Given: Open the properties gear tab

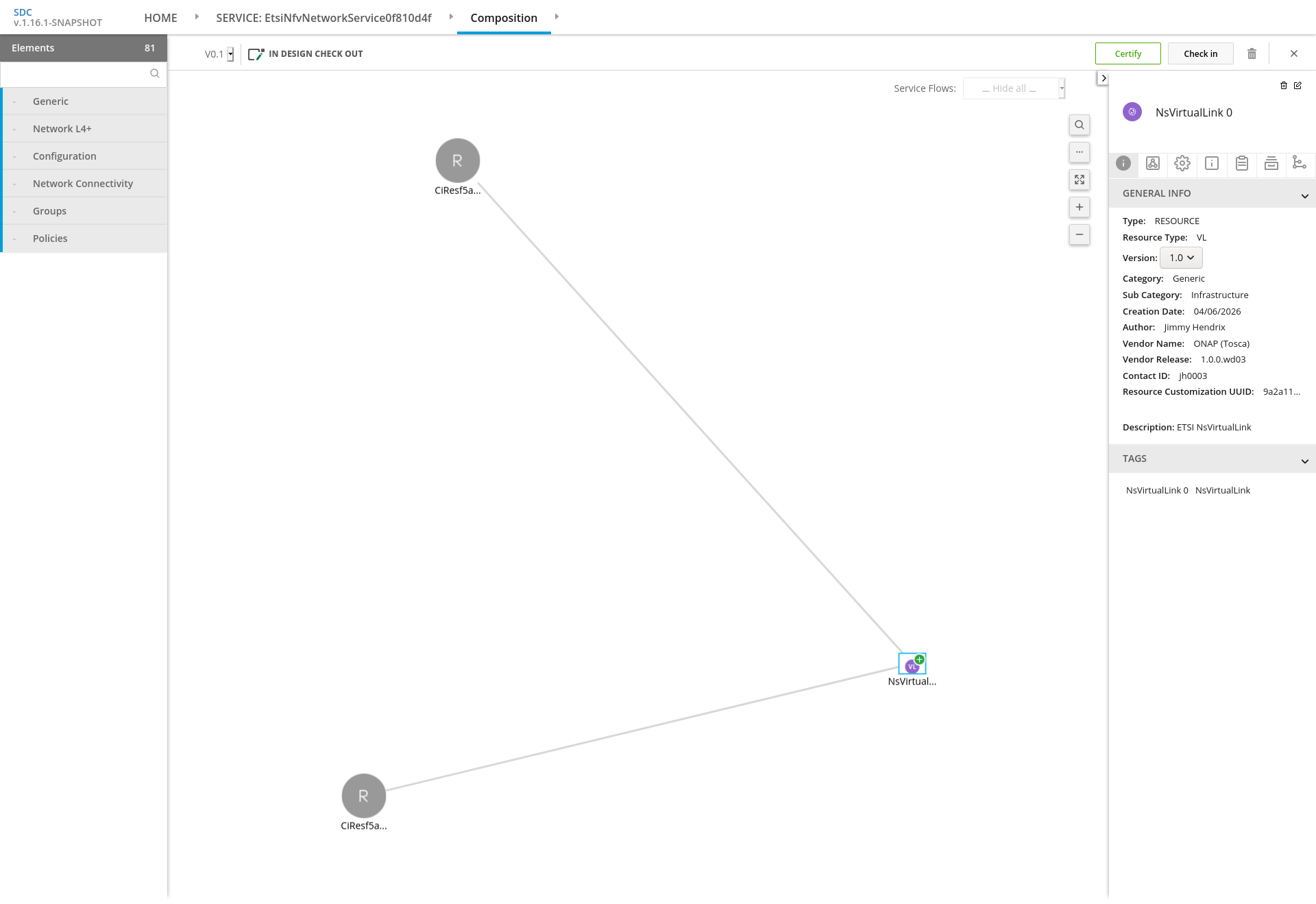Looking at the screenshot, I should coord(1182,163).
